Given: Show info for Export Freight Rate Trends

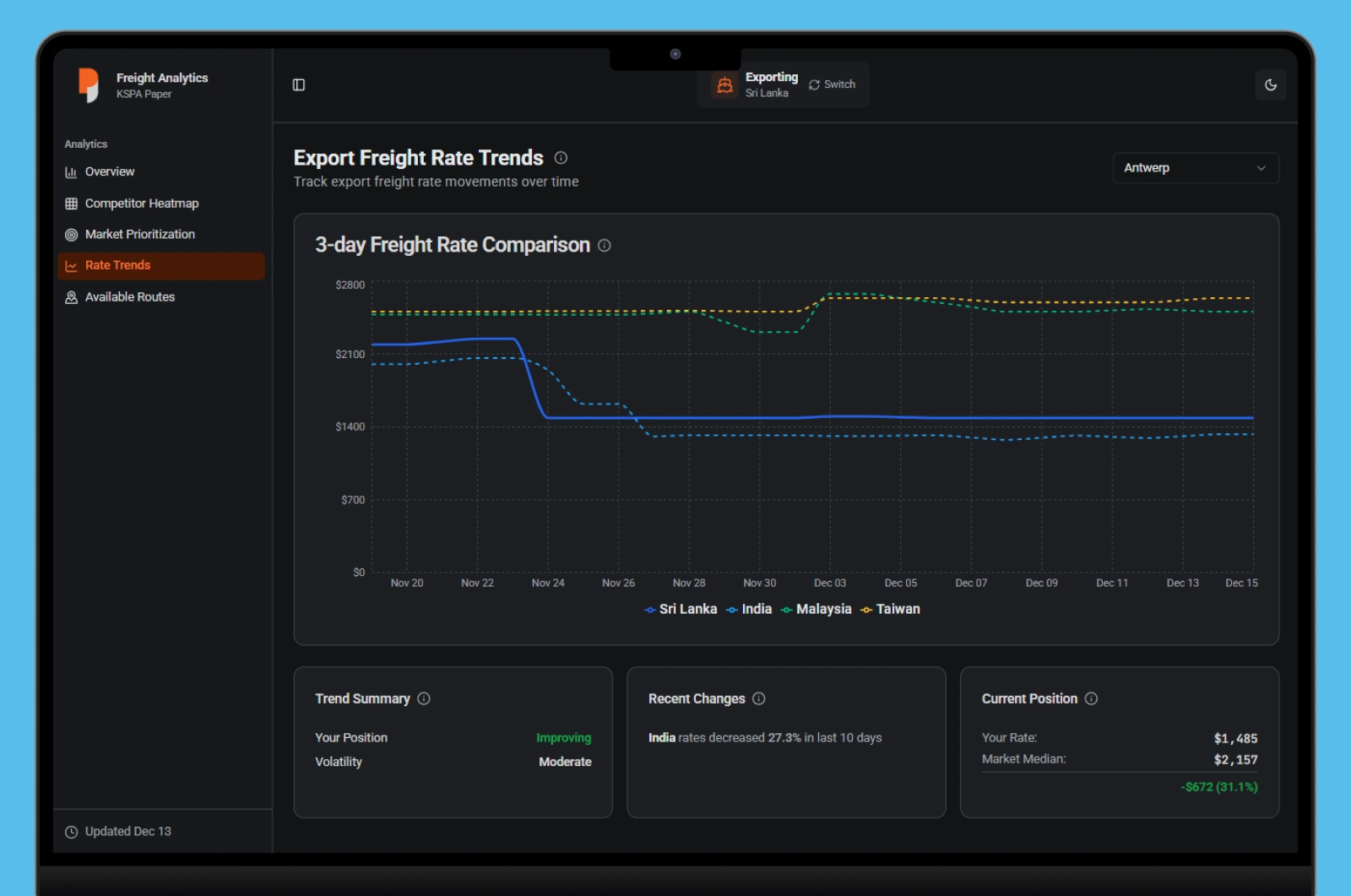Looking at the screenshot, I should pyautogui.click(x=561, y=158).
